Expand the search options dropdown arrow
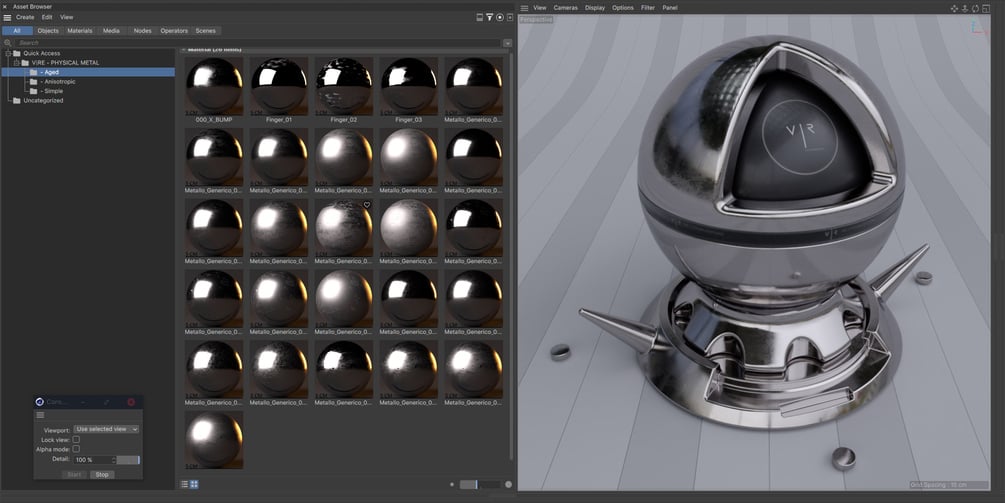Screen dimensions: 1005x503 point(508,43)
